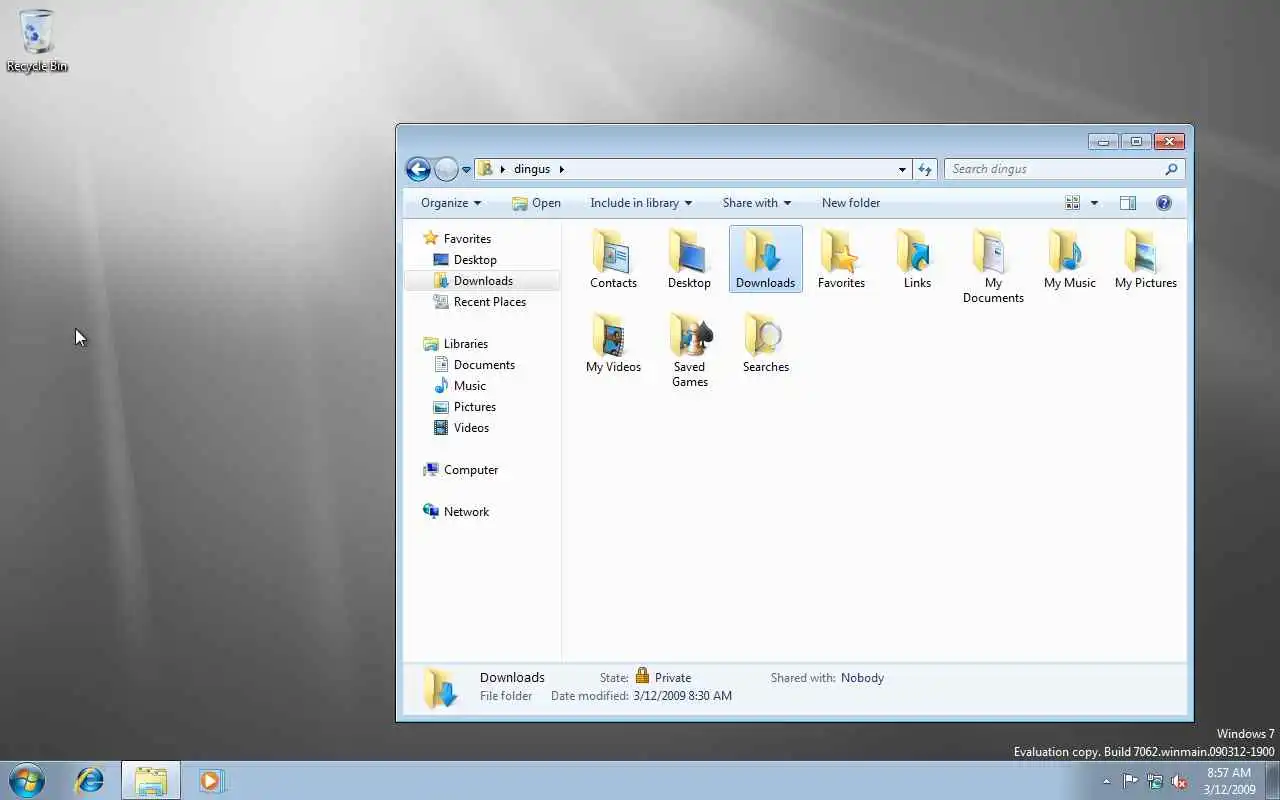Image resolution: width=1280 pixels, height=800 pixels.
Task: Open the Start menu orb
Action: [x=26, y=780]
